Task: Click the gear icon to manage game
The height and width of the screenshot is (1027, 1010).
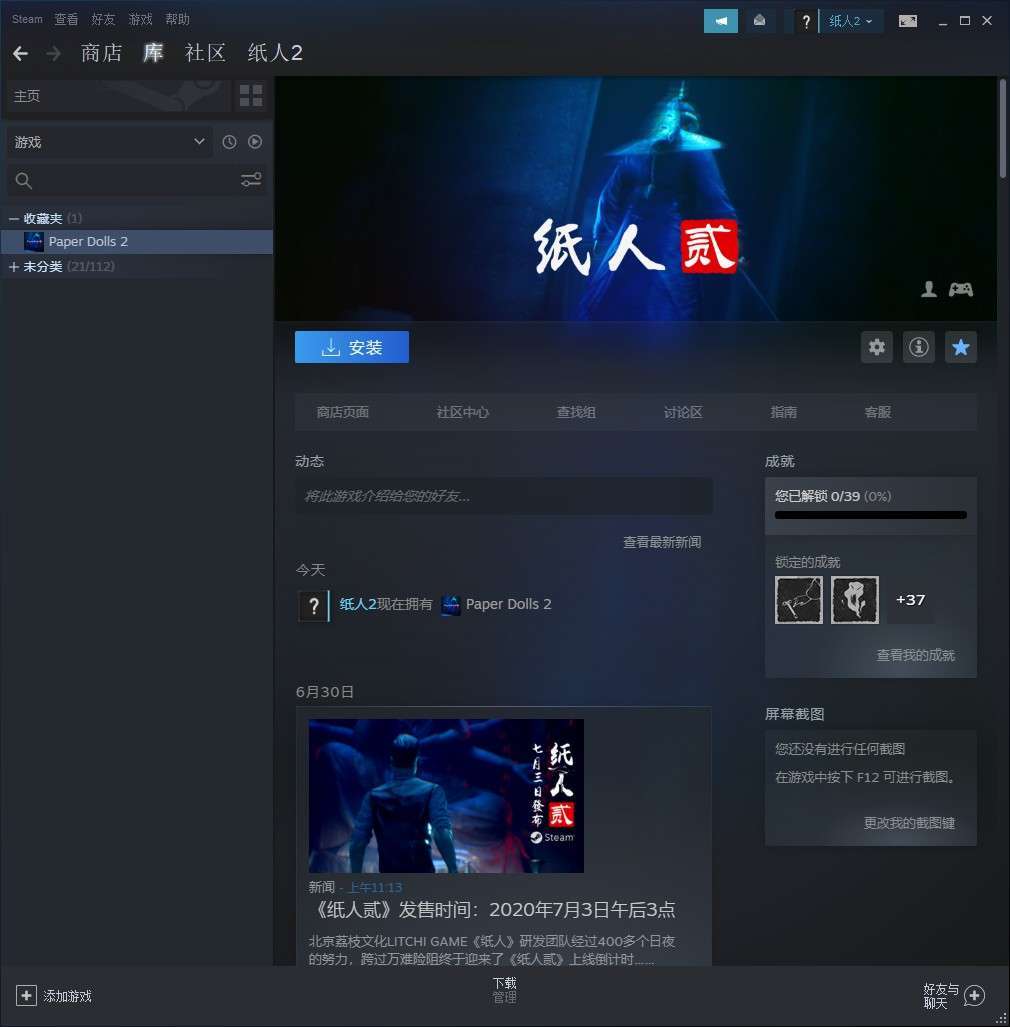Action: coord(877,347)
